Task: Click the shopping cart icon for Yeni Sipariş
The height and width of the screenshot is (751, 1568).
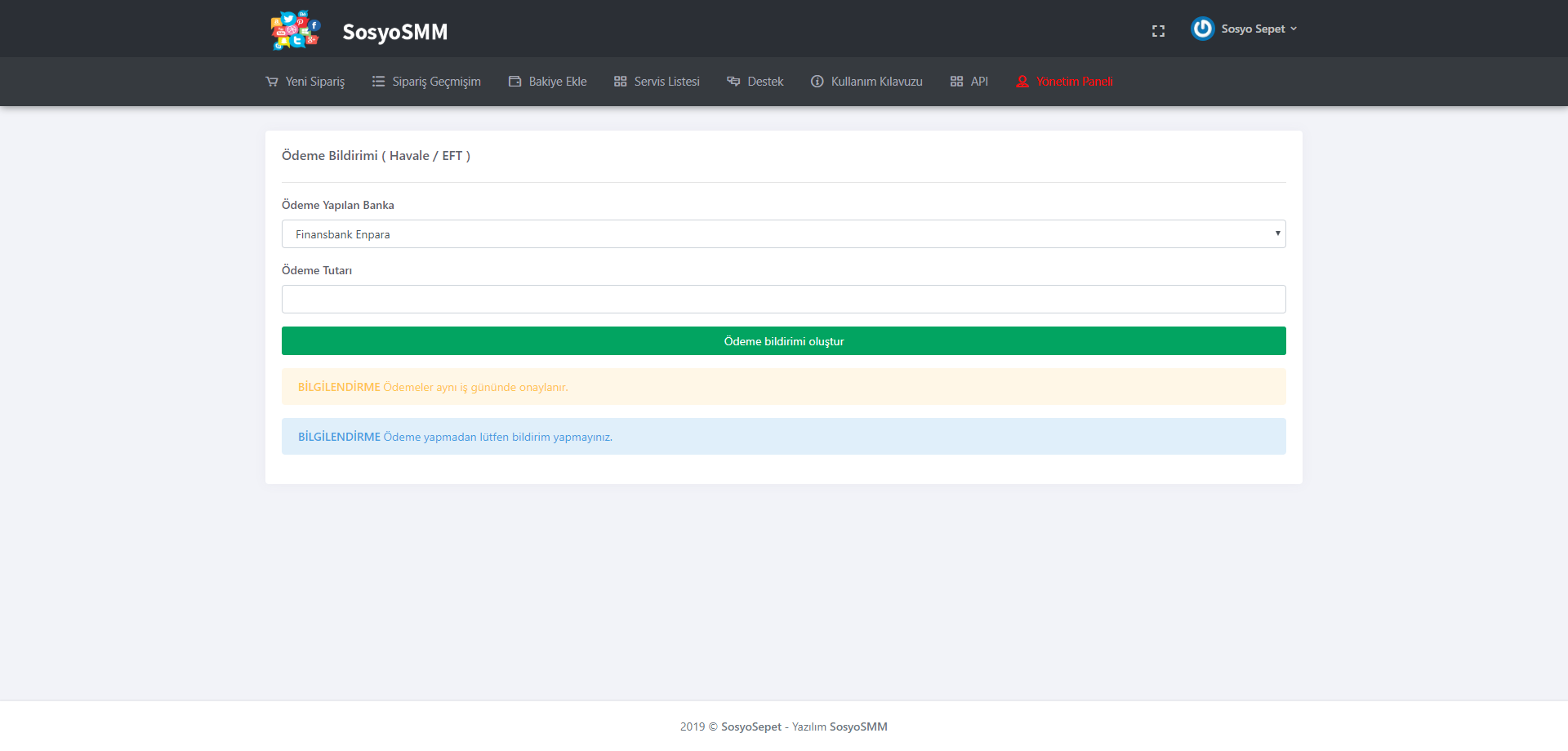Action: coord(272,82)
